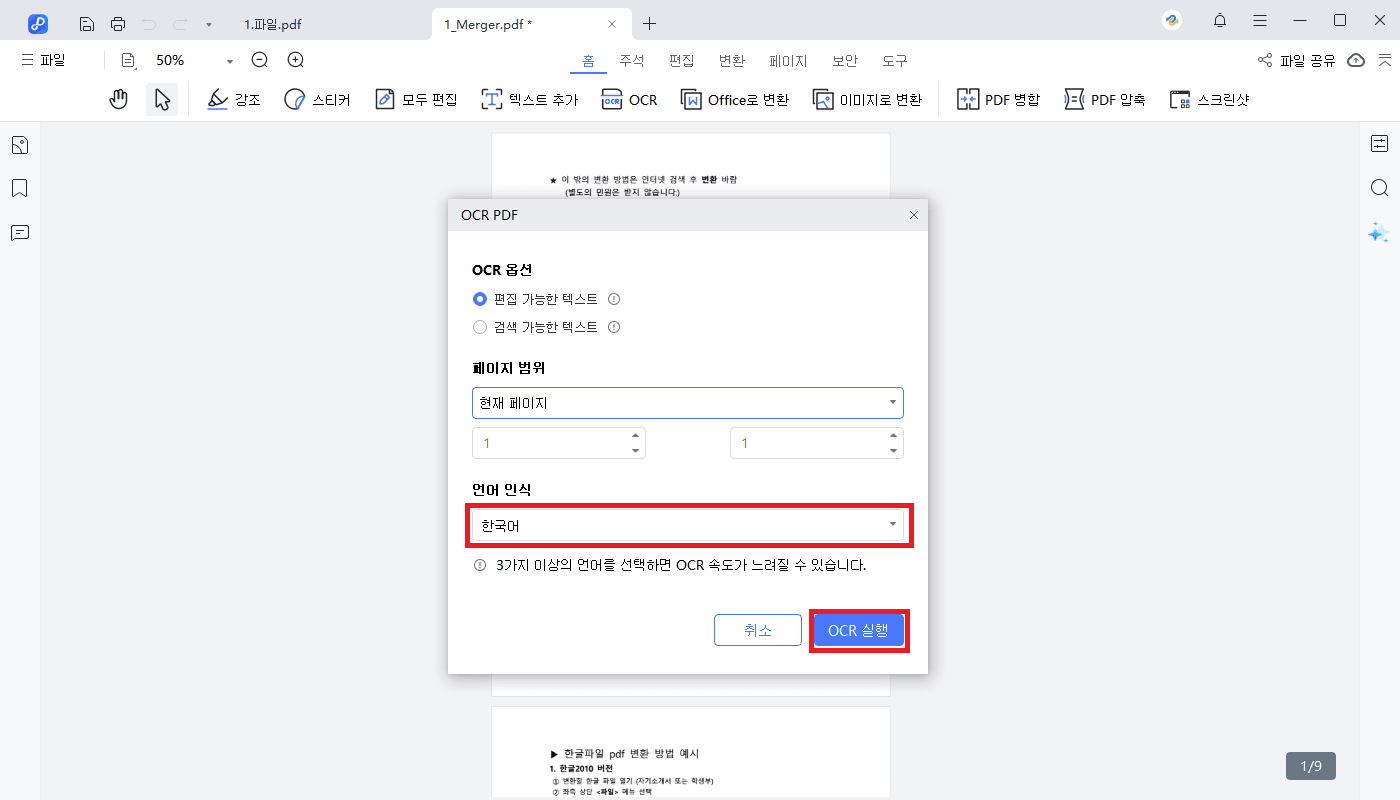Screen dimensions: 1400x800
Task: Click the colorful account avatar icon
Action: point(1172,20)
